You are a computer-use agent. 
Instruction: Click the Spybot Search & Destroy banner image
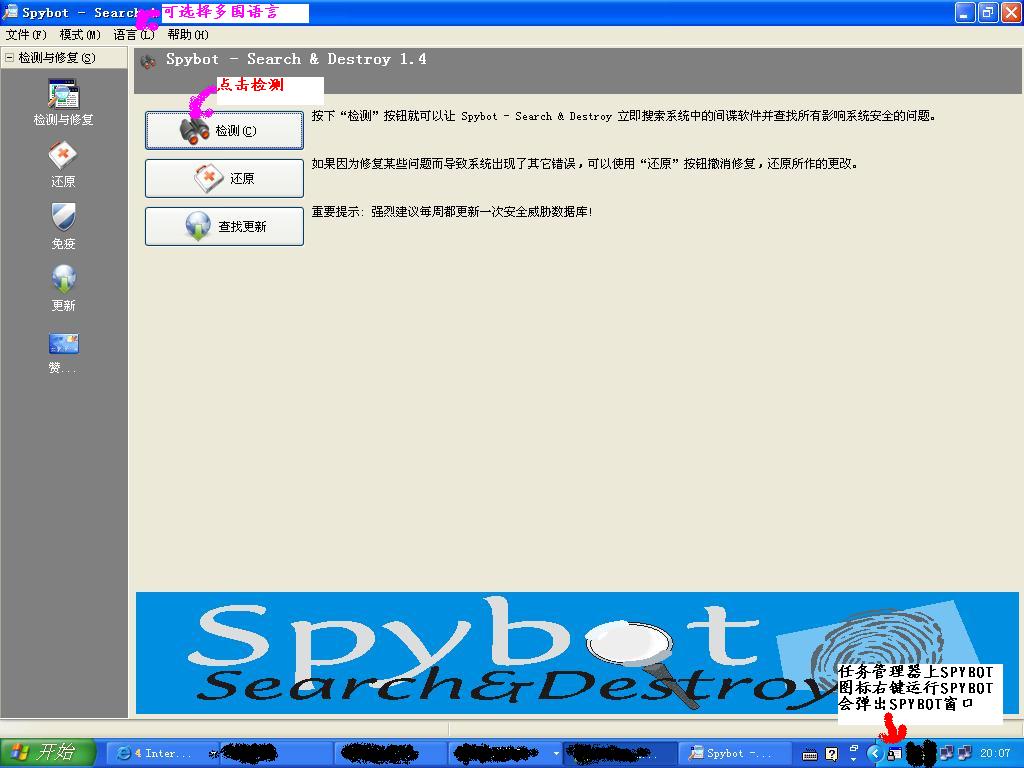click(577, 652)
